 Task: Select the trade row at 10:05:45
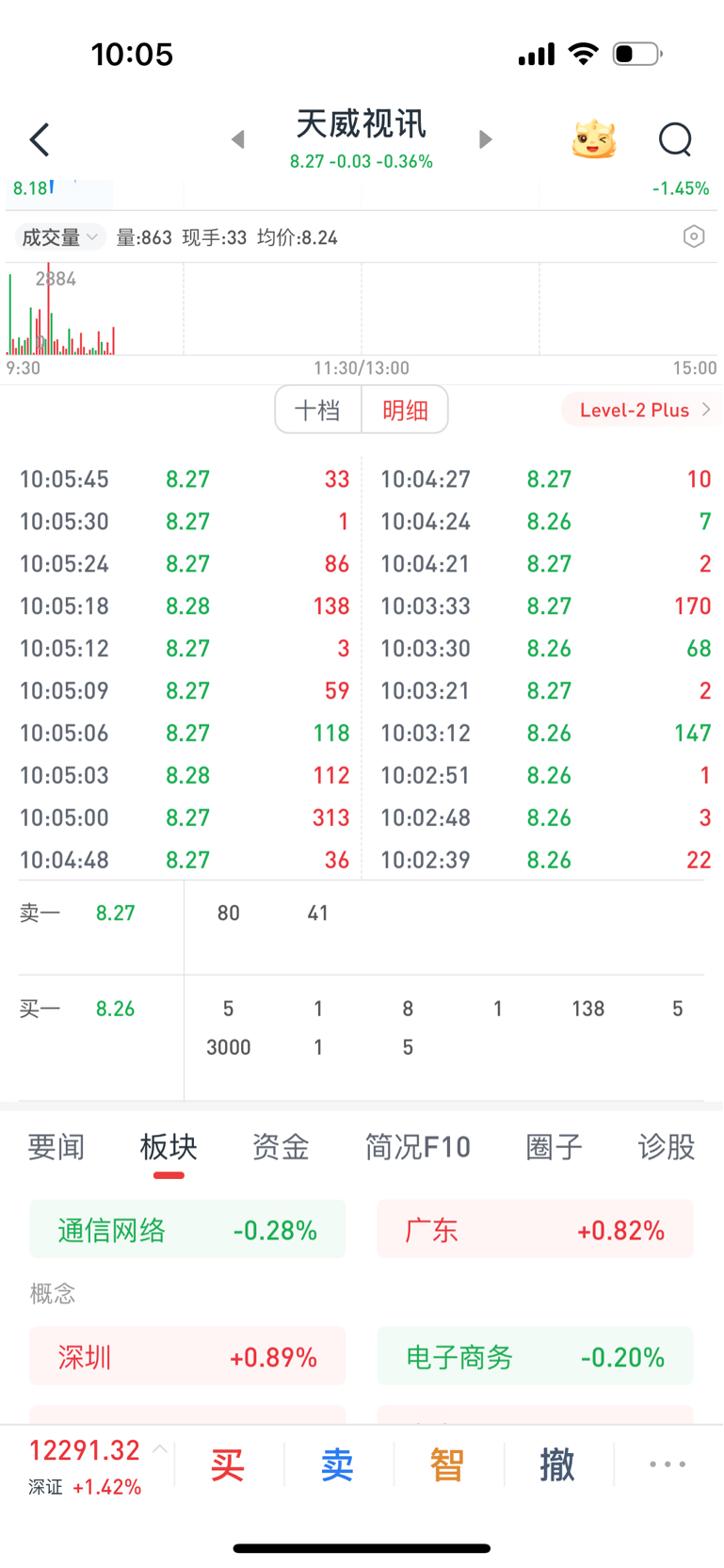click(x=185, y=479)
